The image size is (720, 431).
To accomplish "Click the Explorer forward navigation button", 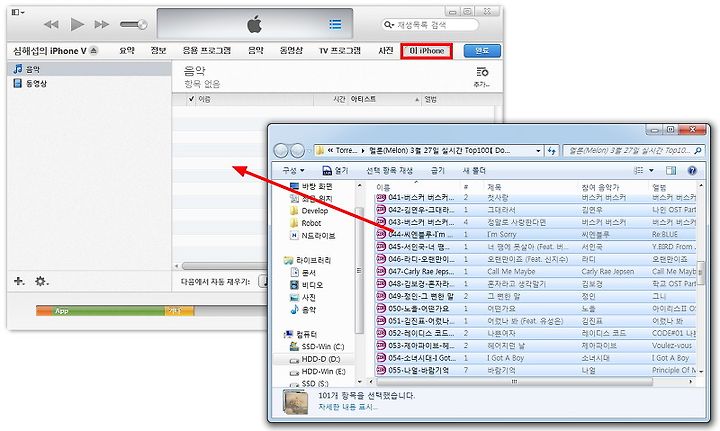I will pyautogui.click(x=298, y=151).
